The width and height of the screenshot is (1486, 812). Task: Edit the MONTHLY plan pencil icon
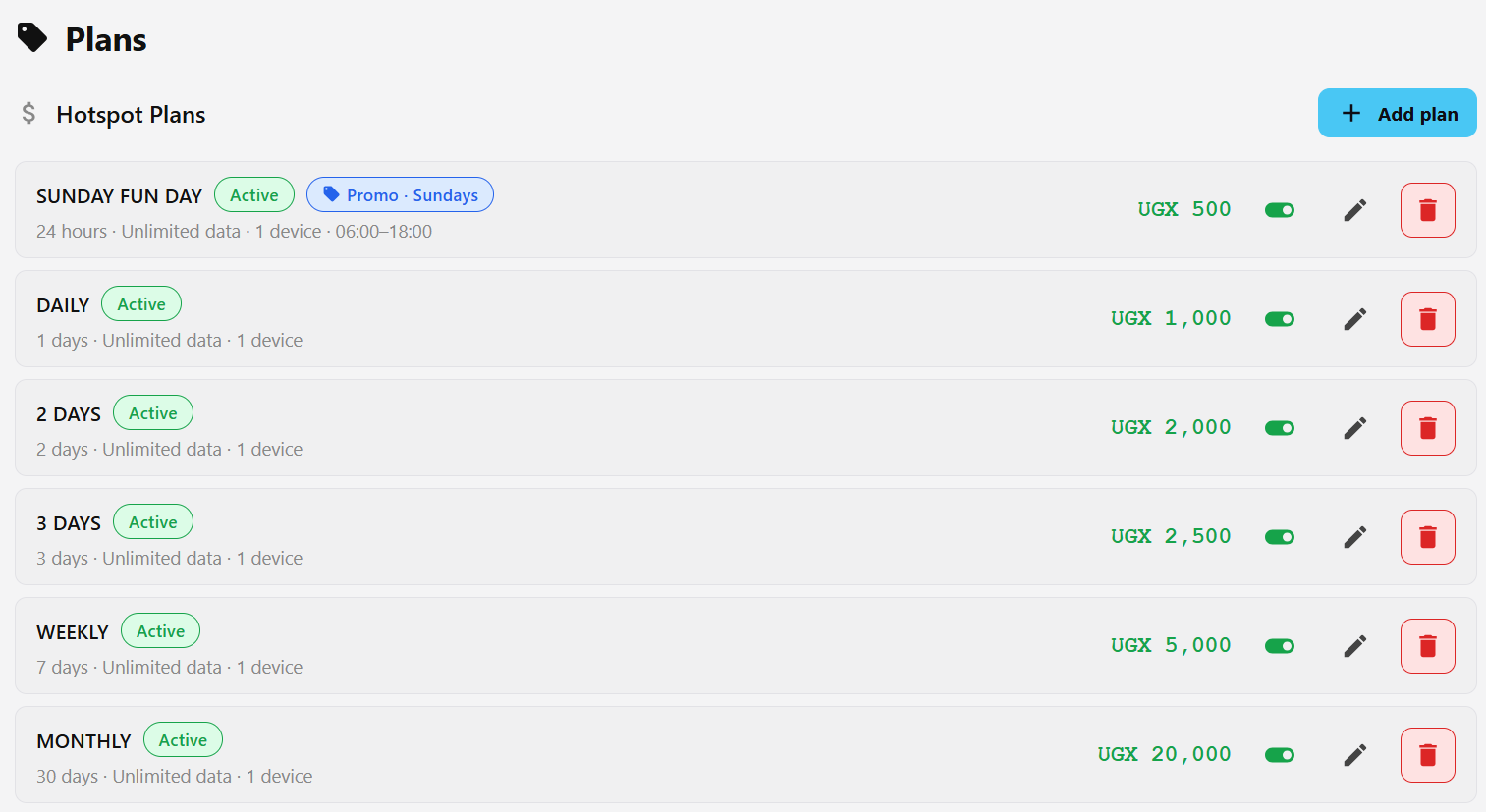click(1355, 755)
